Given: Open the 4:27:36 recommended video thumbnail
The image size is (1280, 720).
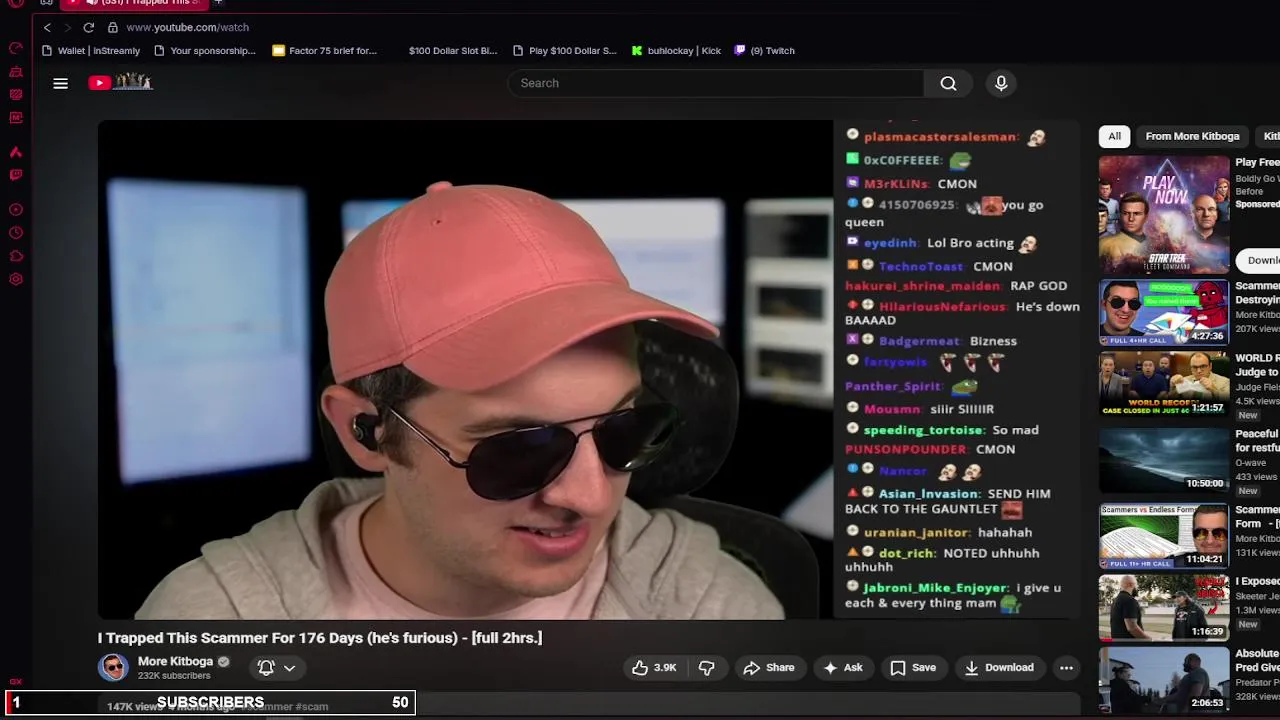Looking at the screenshot, I should coord(1164,312).
